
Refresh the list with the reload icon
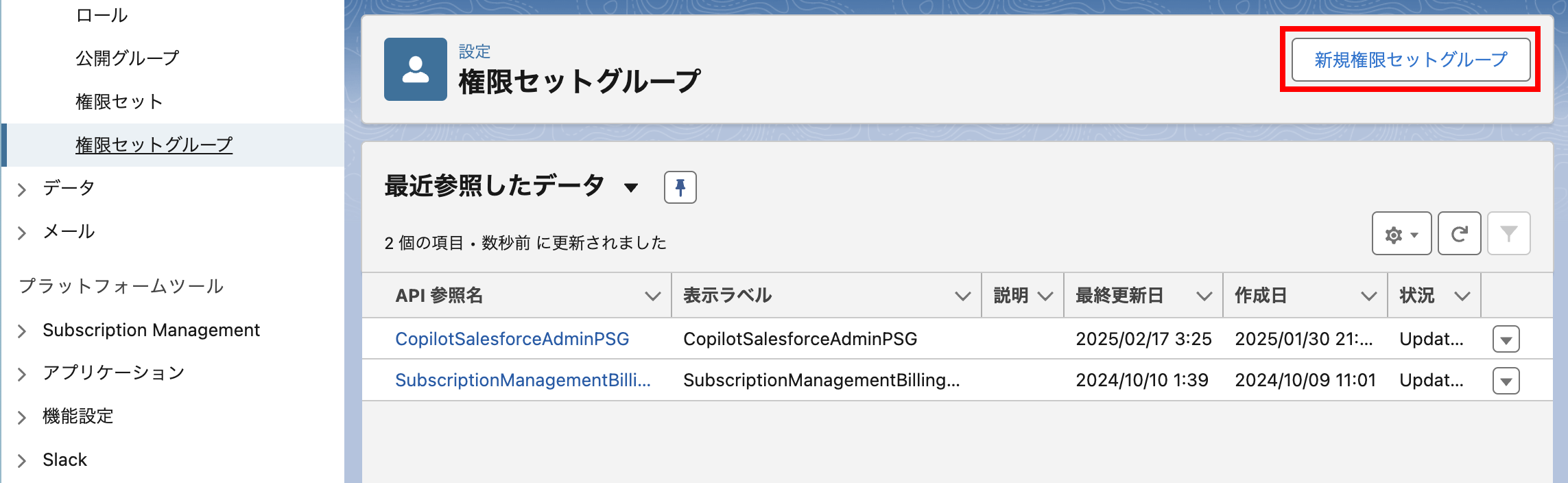(1459, 234)
